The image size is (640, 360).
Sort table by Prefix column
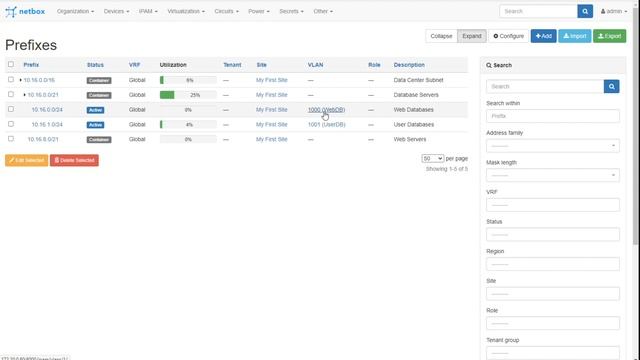coord(31,65)
